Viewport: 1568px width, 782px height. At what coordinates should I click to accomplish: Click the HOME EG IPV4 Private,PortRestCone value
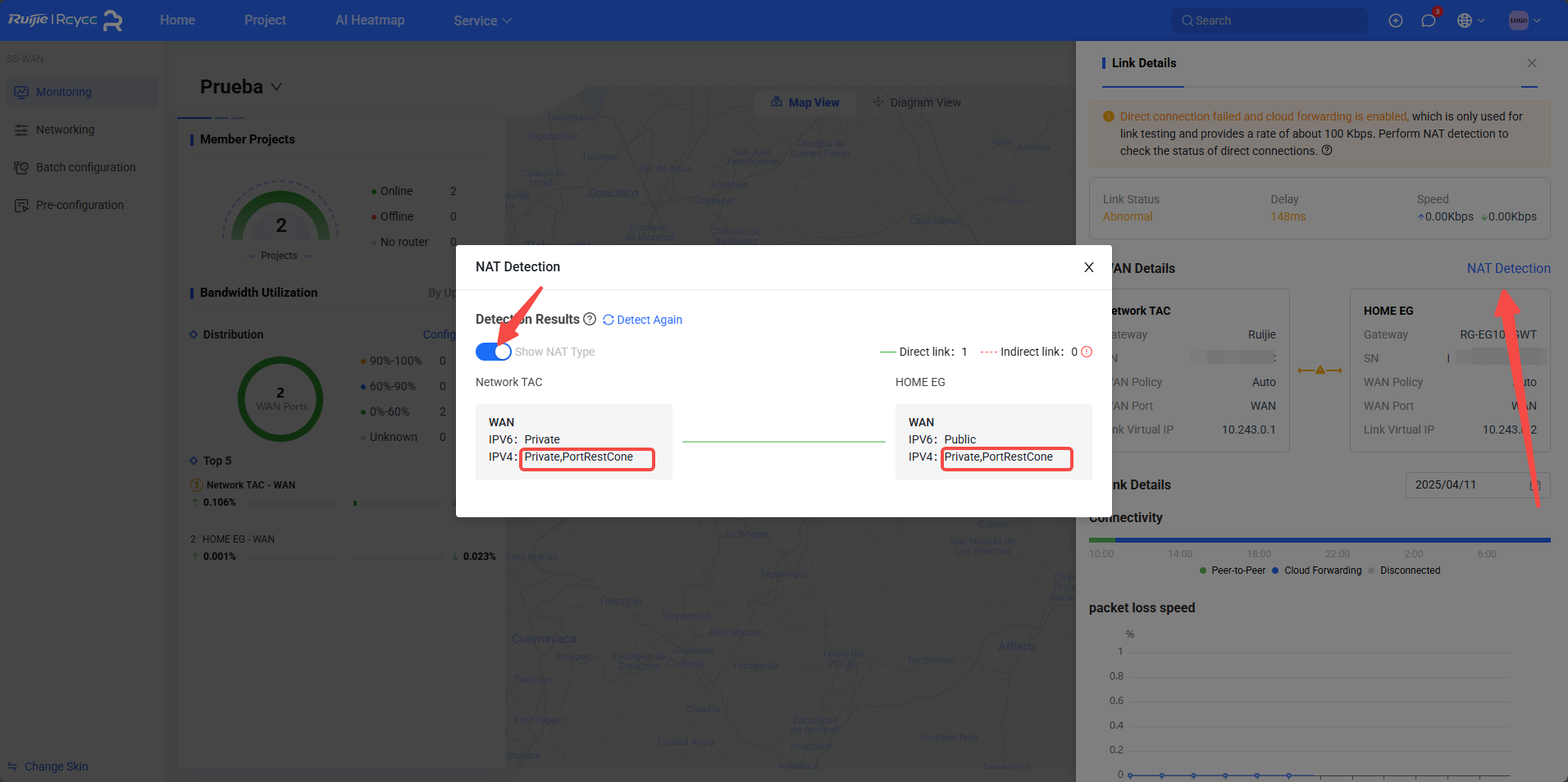click(x=999, y=457)
